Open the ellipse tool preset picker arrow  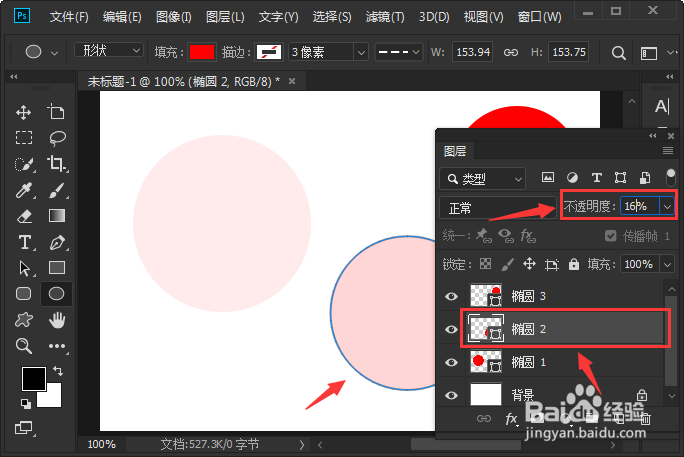click(x=55, y=54)
